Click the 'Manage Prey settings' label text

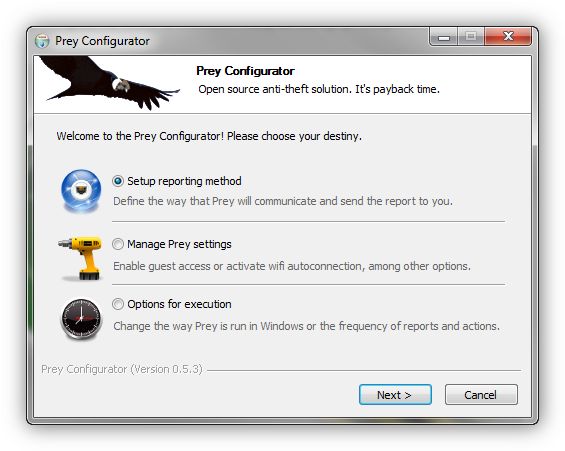(x=179, y=244)
